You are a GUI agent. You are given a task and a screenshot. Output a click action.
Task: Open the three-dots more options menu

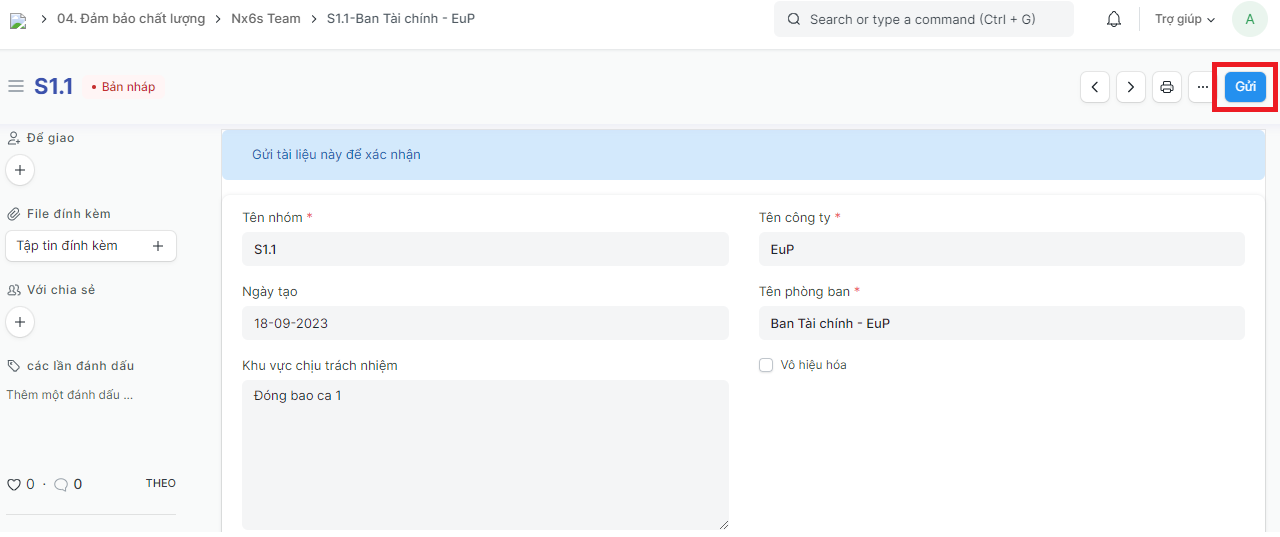click(x=1203, y=87)
